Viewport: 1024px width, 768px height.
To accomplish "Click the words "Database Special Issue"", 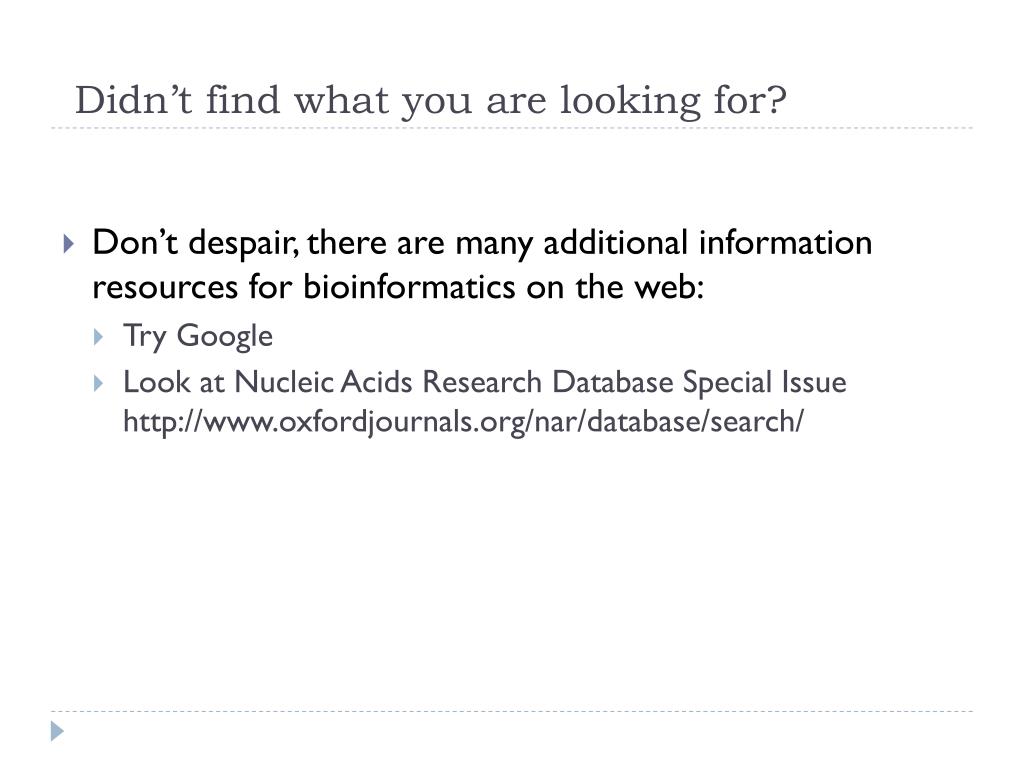I will click(699, 383).
